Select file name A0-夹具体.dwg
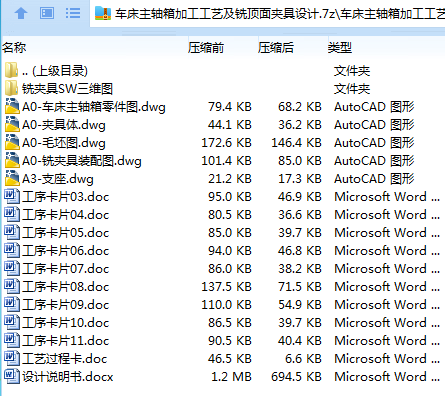445x396 pixels. [x=64, y=125]
